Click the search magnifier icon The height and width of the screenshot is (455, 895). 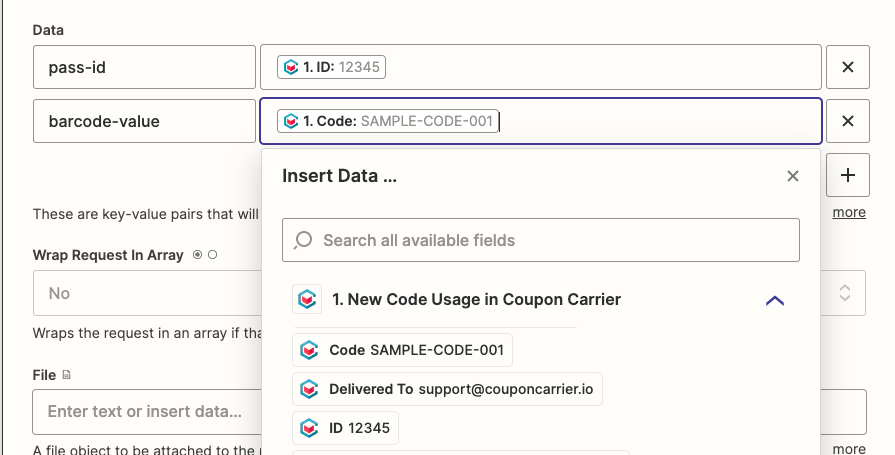303,240
